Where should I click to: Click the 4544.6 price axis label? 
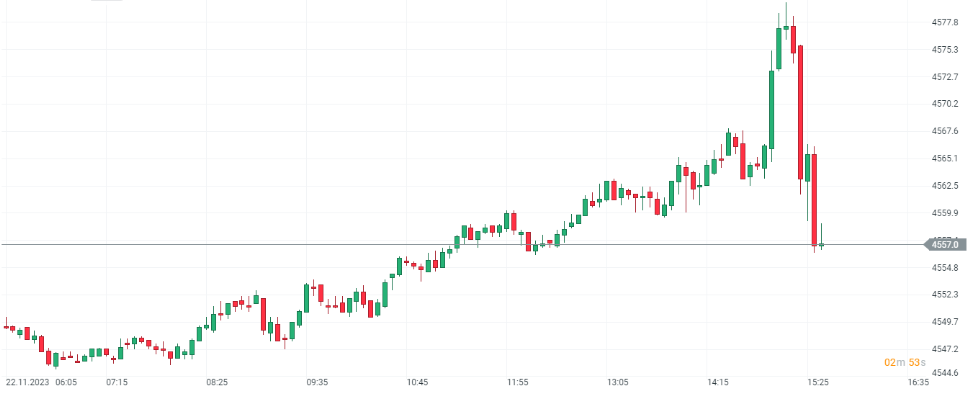click(945, 373)
